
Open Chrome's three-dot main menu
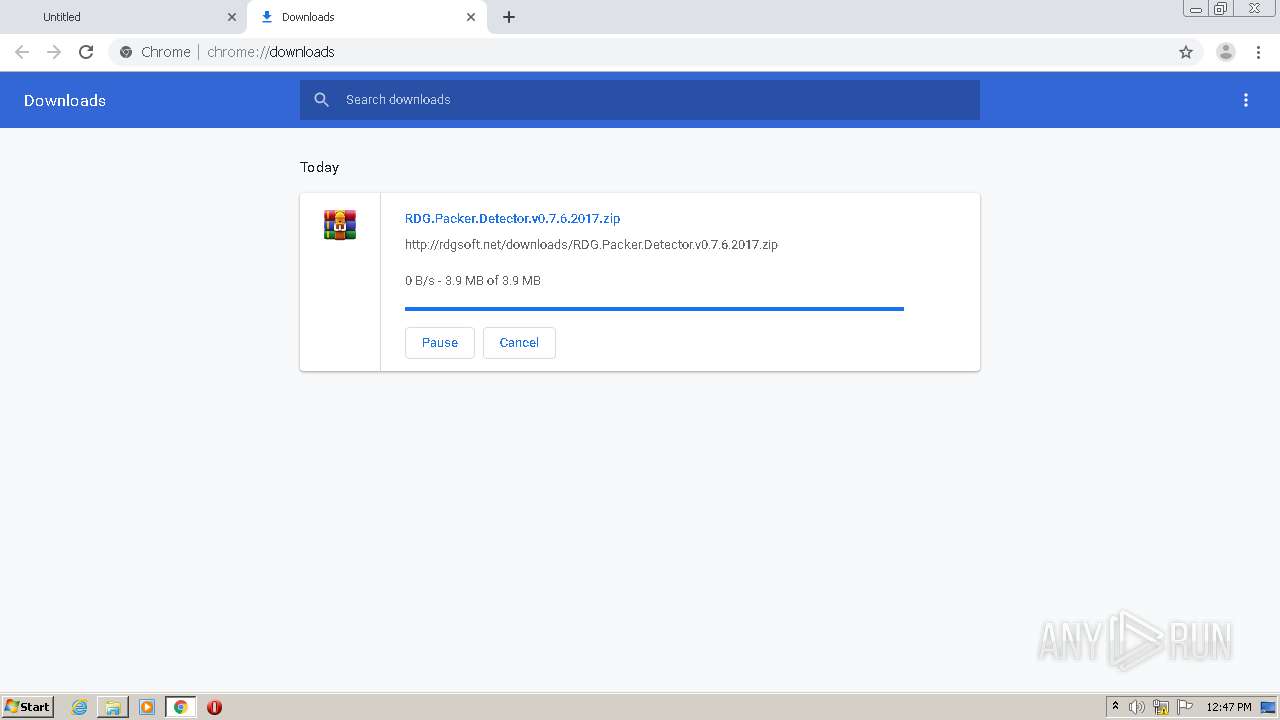click(1258, 52)
